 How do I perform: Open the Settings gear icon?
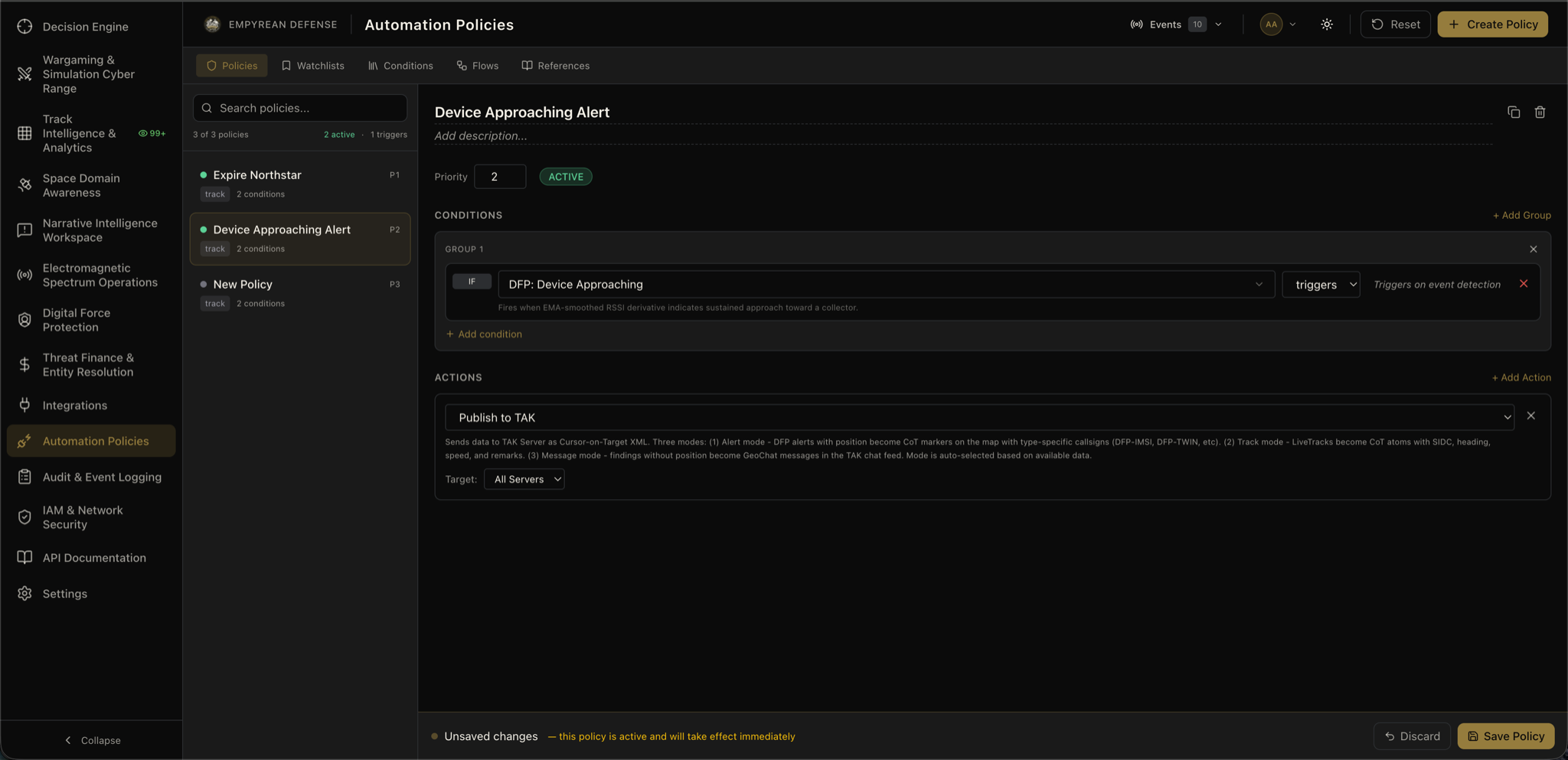(x=24, y=593)
